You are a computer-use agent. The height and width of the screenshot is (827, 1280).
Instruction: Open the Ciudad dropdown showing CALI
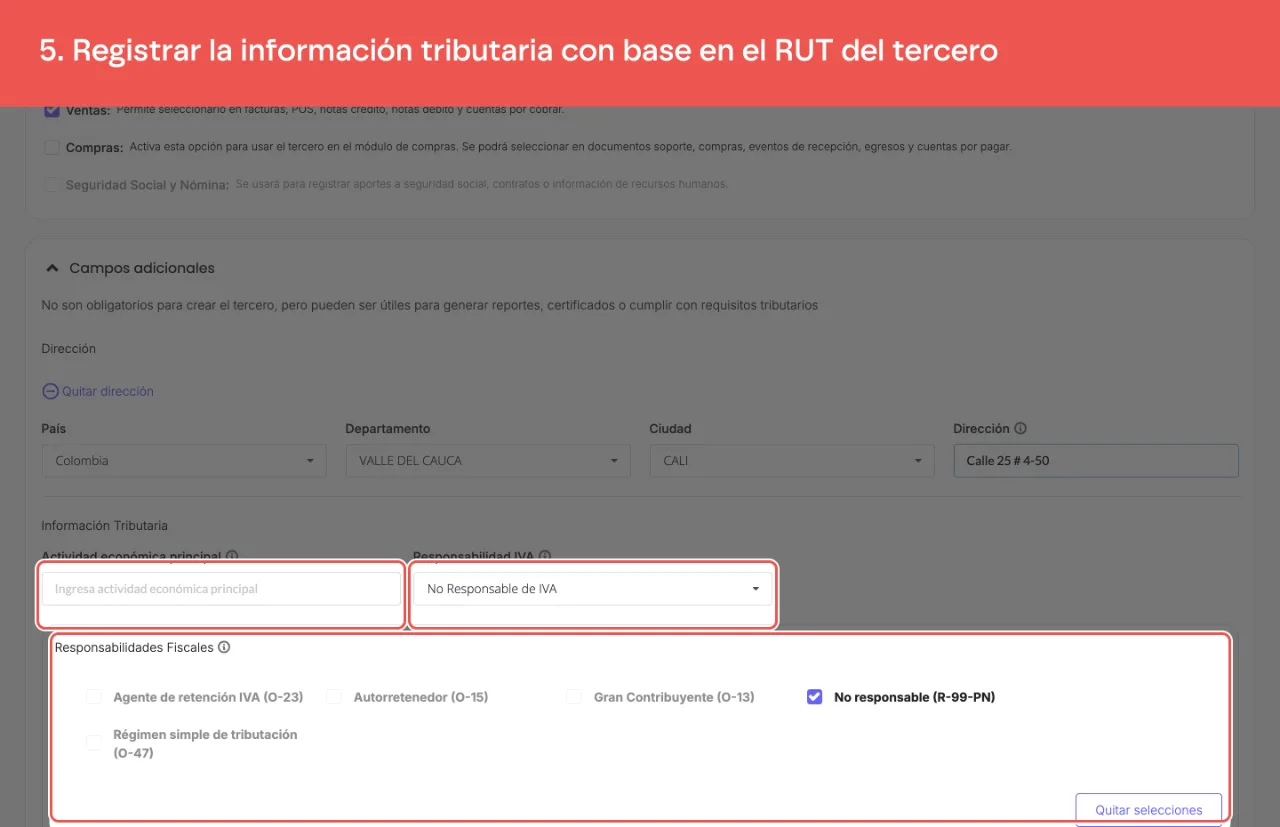(x=792, y=461)
